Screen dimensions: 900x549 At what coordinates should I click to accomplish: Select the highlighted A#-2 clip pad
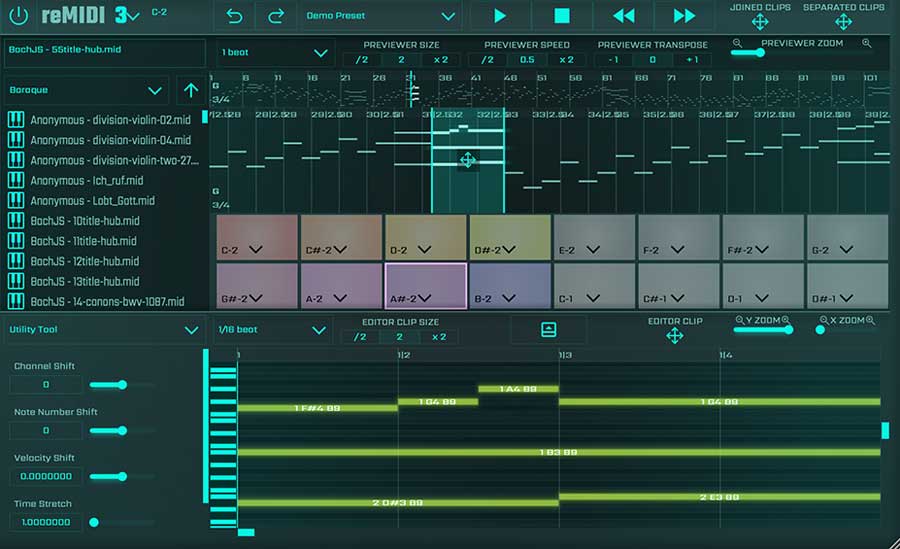(x=425, y=286)
